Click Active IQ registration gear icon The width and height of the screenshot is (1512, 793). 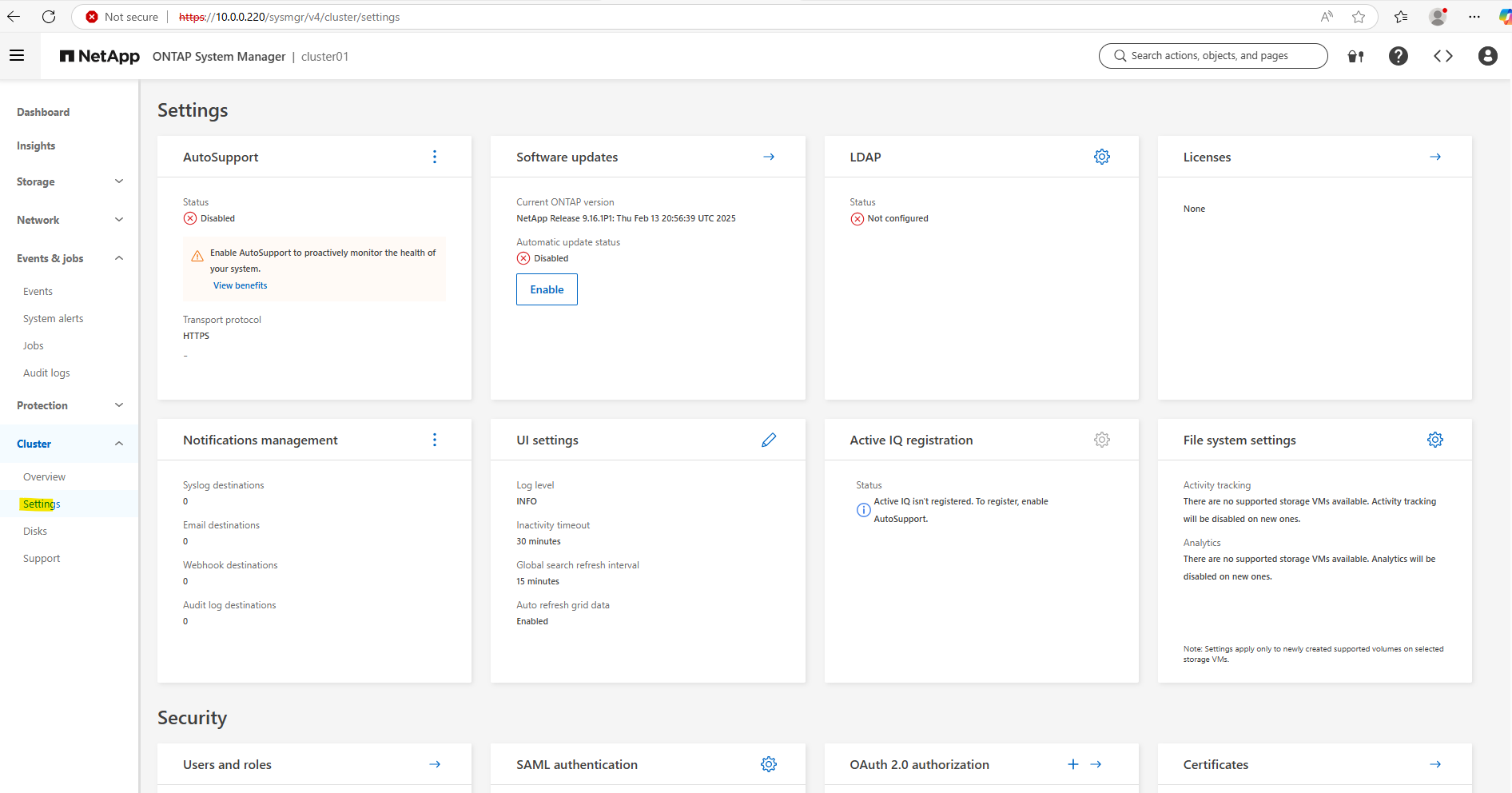click(1102, 440)
